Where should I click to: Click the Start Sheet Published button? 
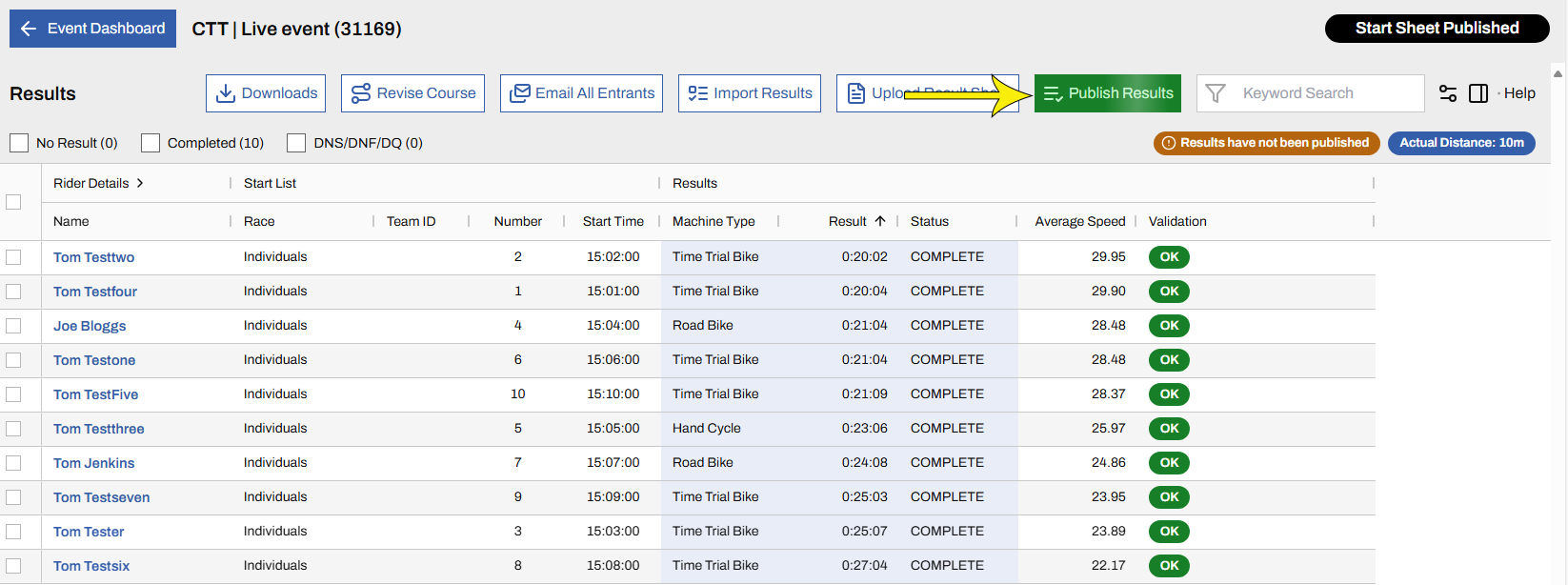(x=1437, y=29)
